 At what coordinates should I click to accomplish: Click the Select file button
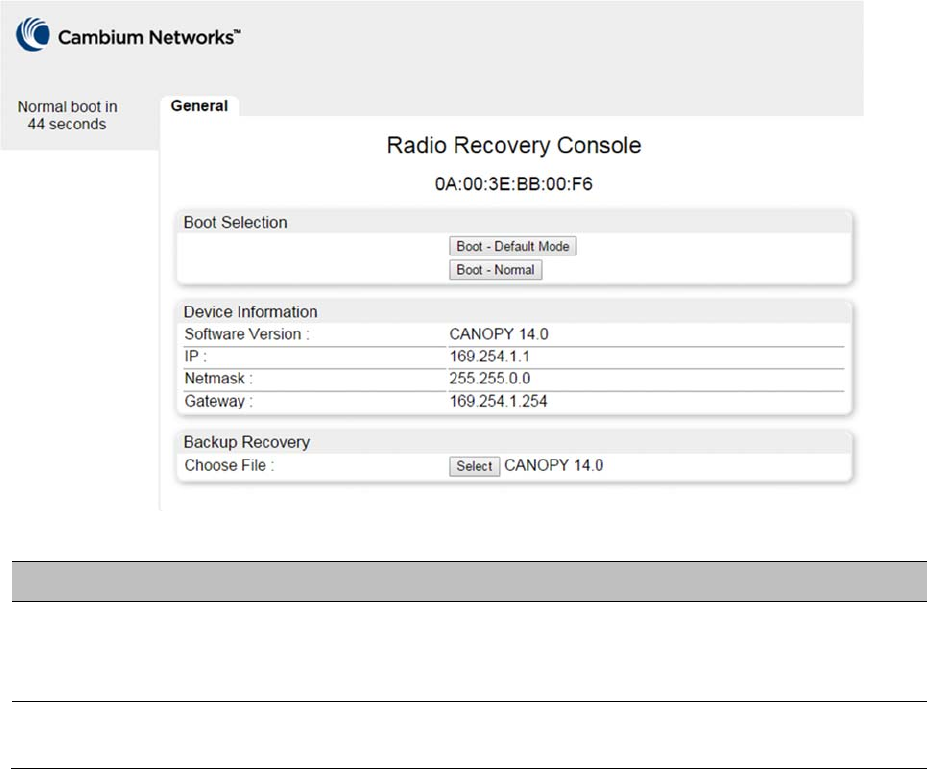point(474,466)
